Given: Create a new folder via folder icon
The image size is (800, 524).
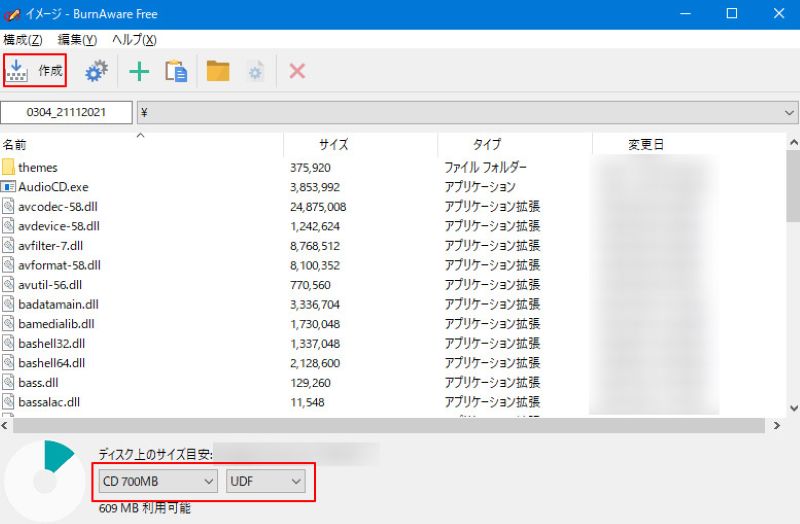Looking at the screenshot, I should (218, 71).
